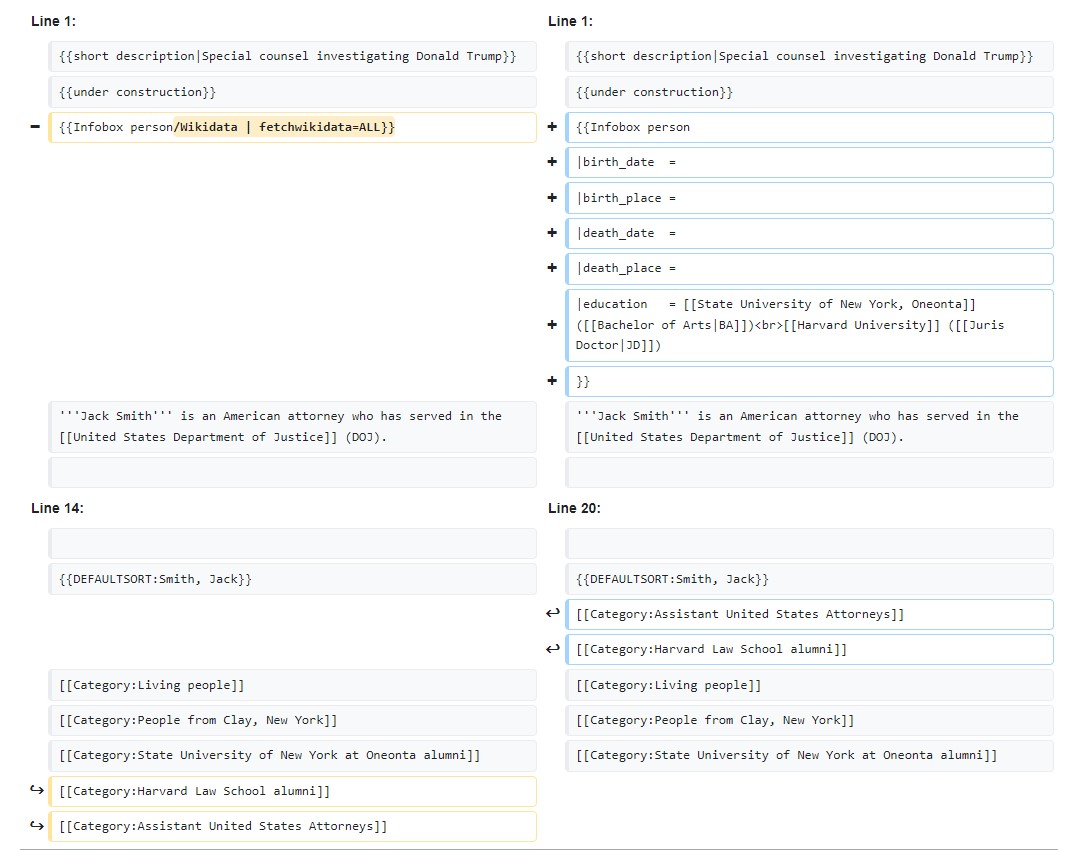This screenshot has height=850, width=1077.
Task: Click the plus marker beside "|birth_date ="
Action: point(552,162)
